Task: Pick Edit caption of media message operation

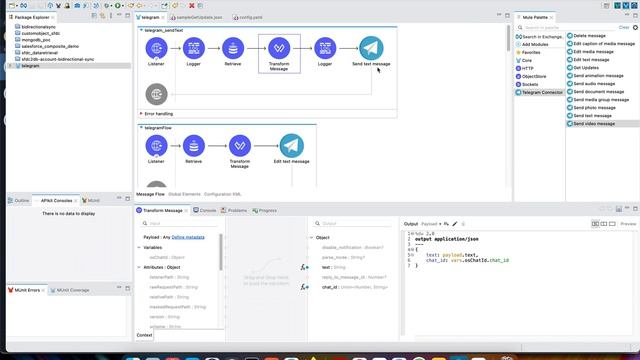Action: [x=604, y=44]
